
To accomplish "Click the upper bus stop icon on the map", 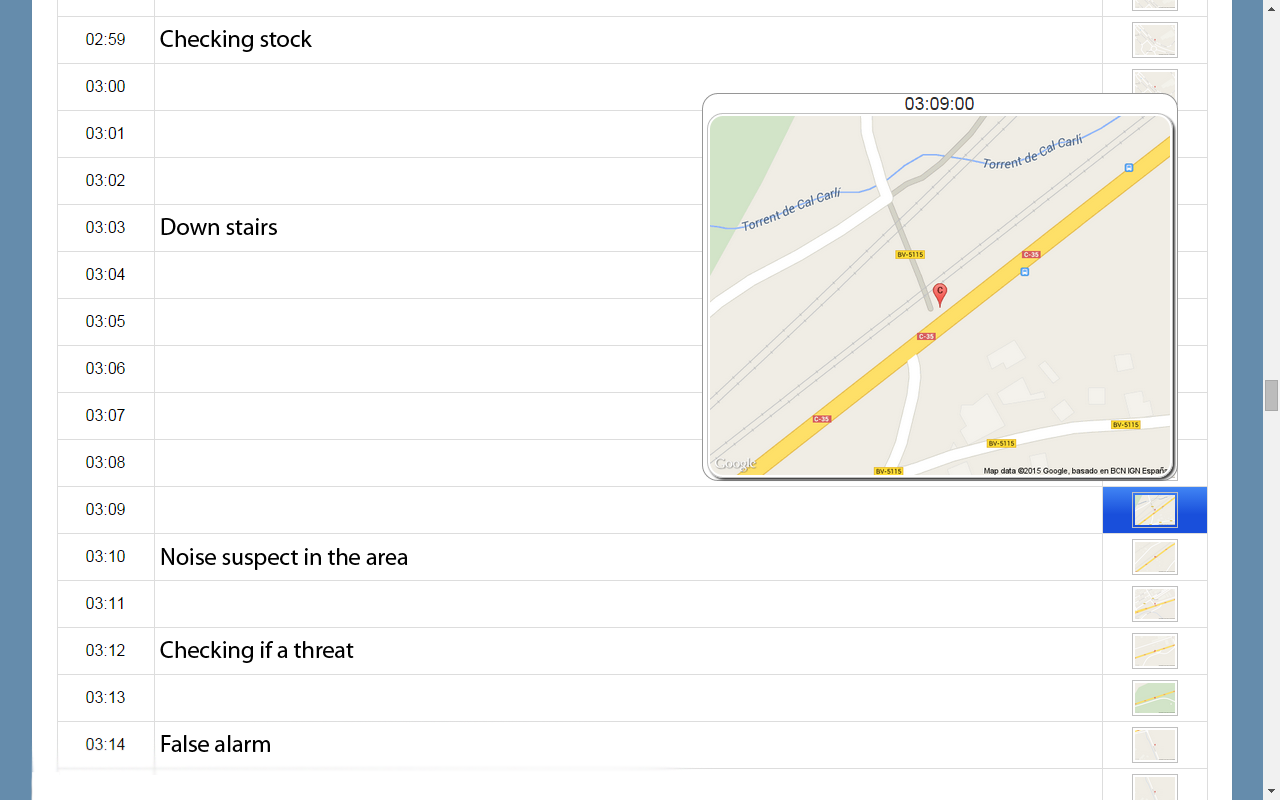I will coord(1129,168).
